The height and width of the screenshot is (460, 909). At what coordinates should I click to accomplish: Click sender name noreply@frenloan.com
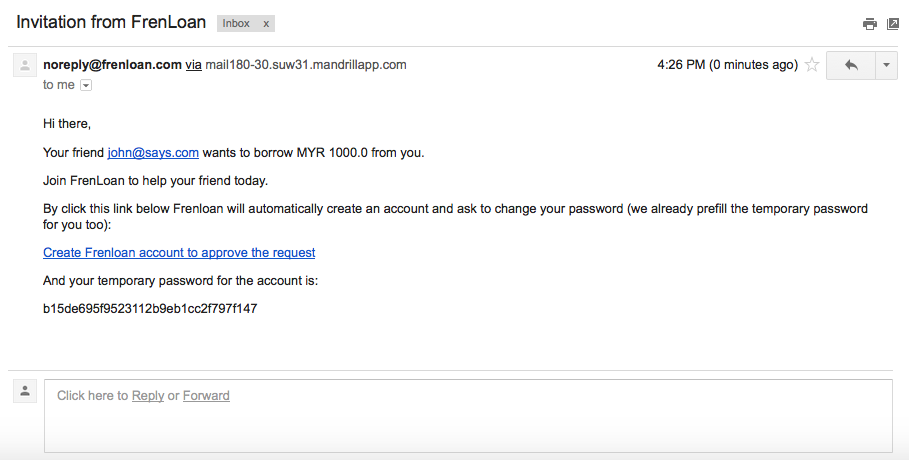pos(112,65)
